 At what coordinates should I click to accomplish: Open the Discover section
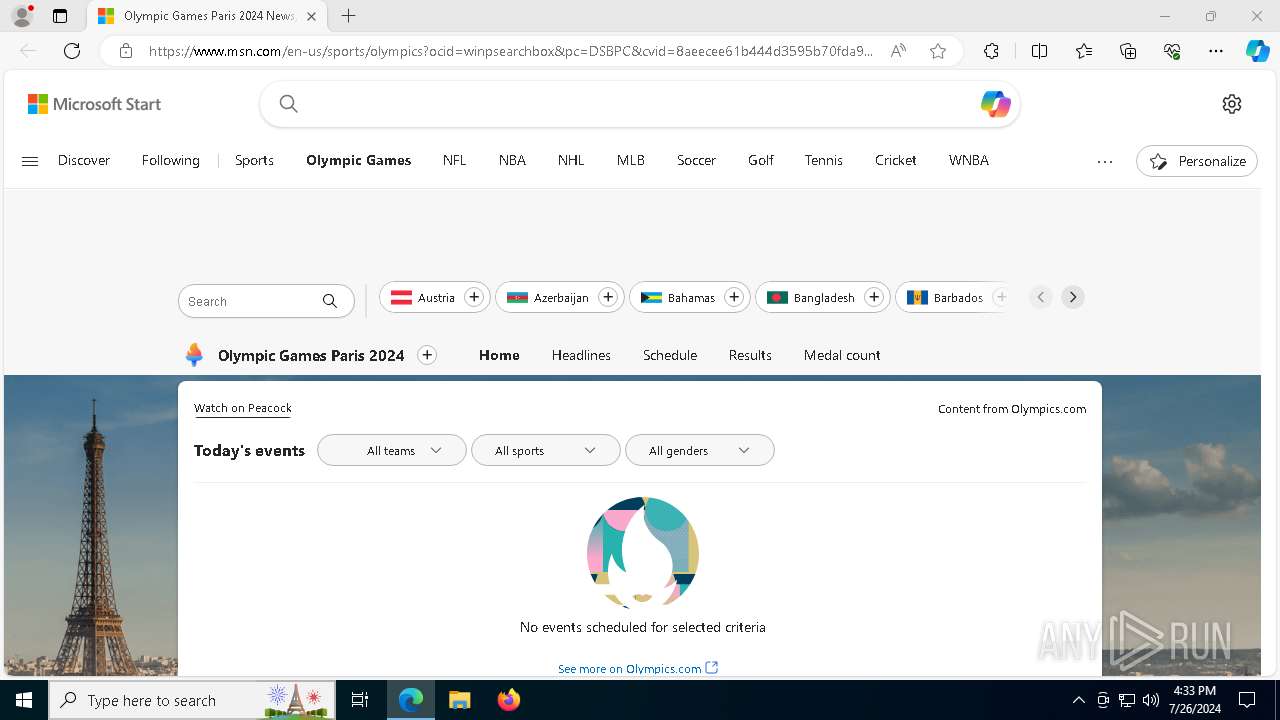click(x=84, y=160)
